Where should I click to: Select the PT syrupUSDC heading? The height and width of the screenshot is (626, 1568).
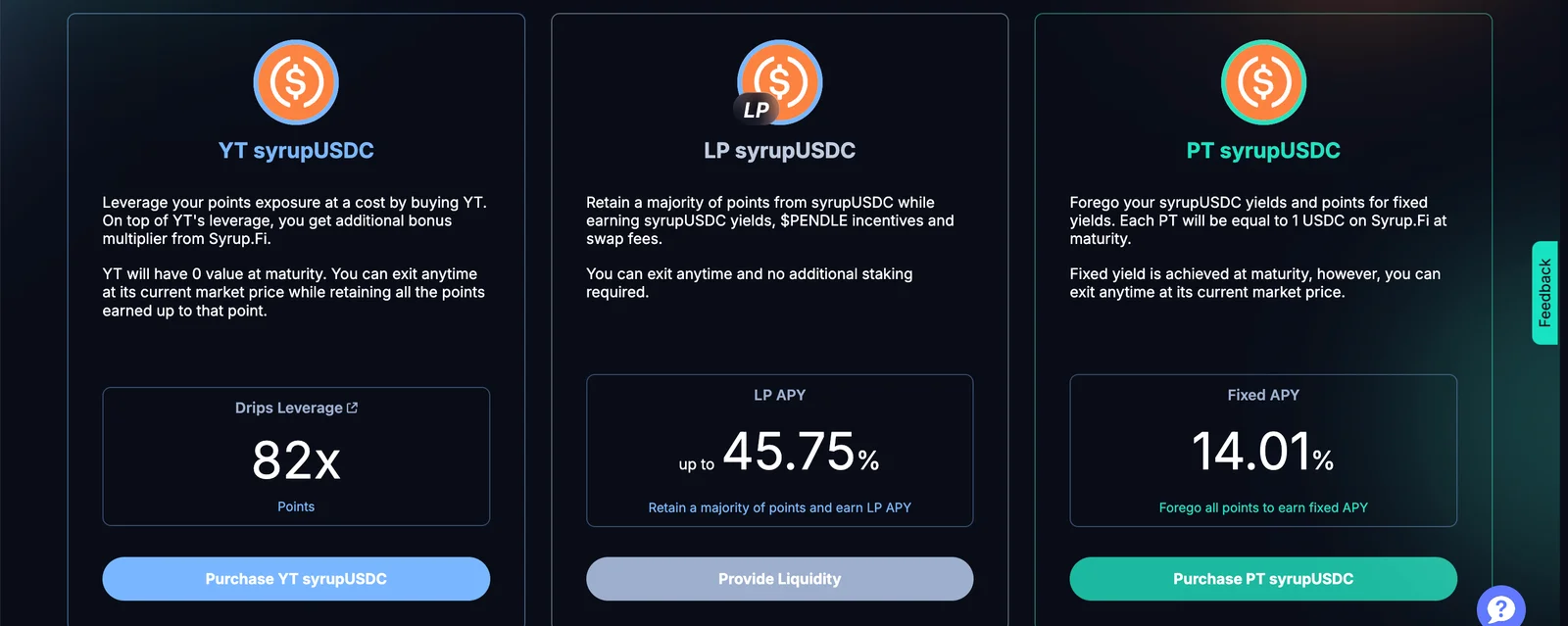tap(1263, 151)
